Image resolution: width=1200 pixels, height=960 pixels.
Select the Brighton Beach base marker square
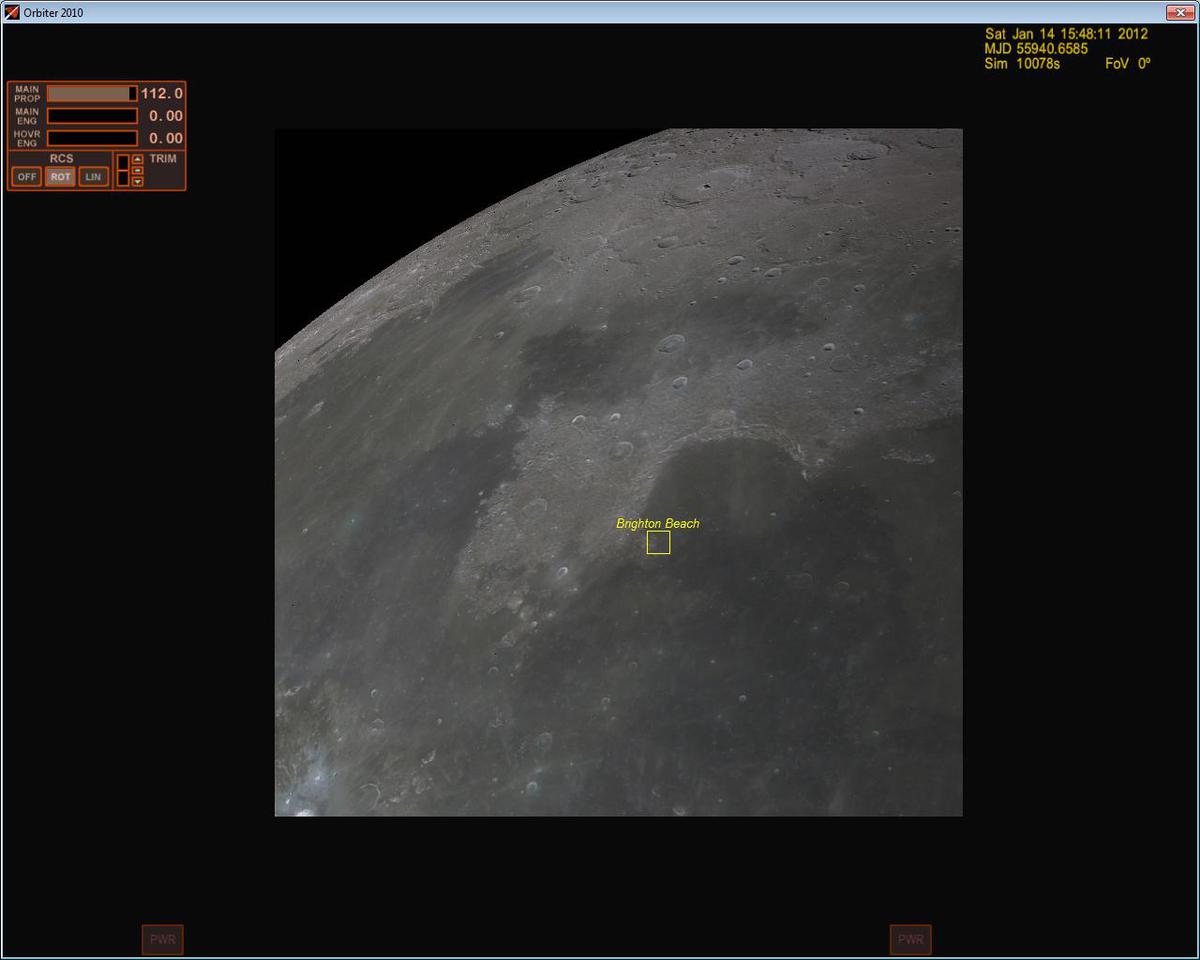(x=658, y=542)
